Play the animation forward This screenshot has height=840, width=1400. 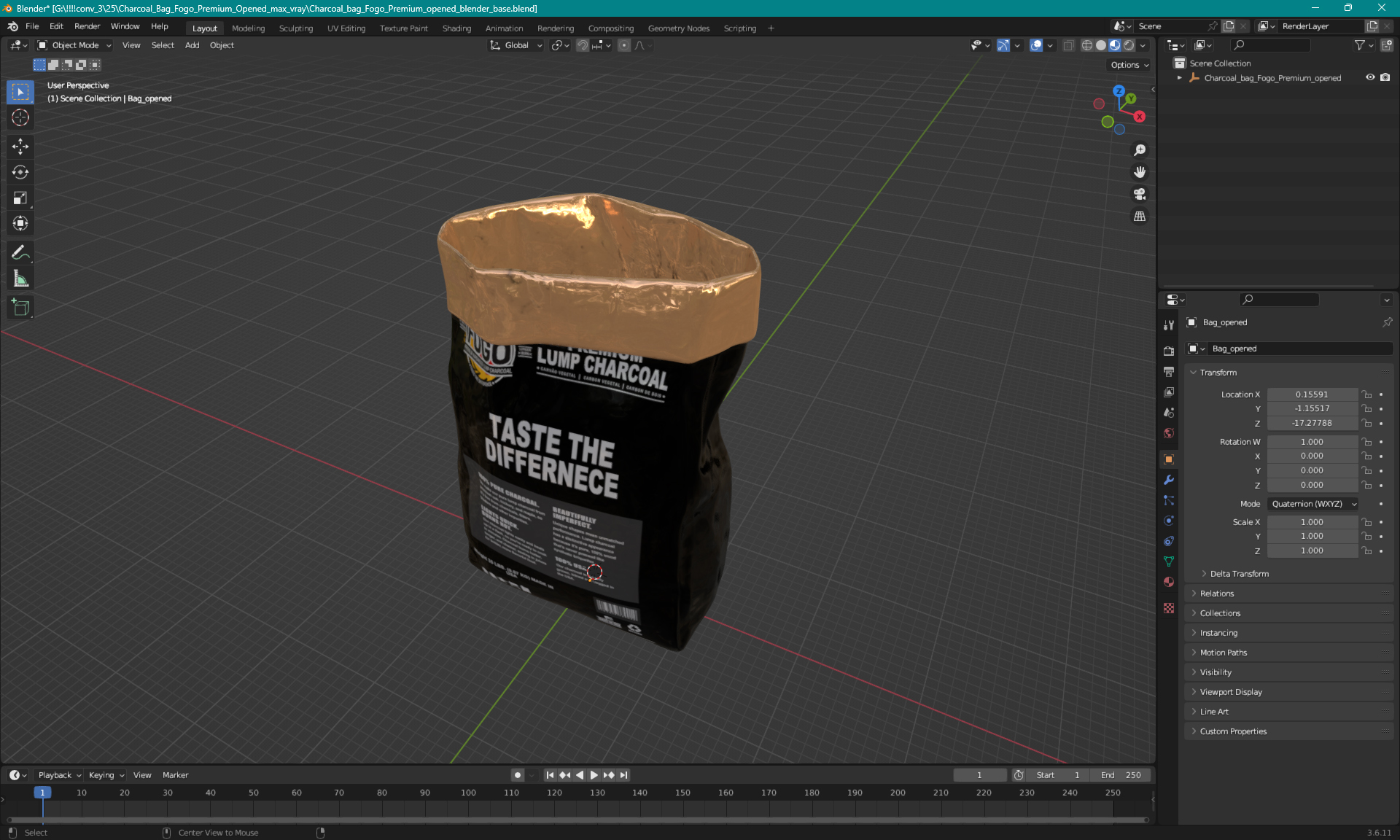[x=594, y=775]
